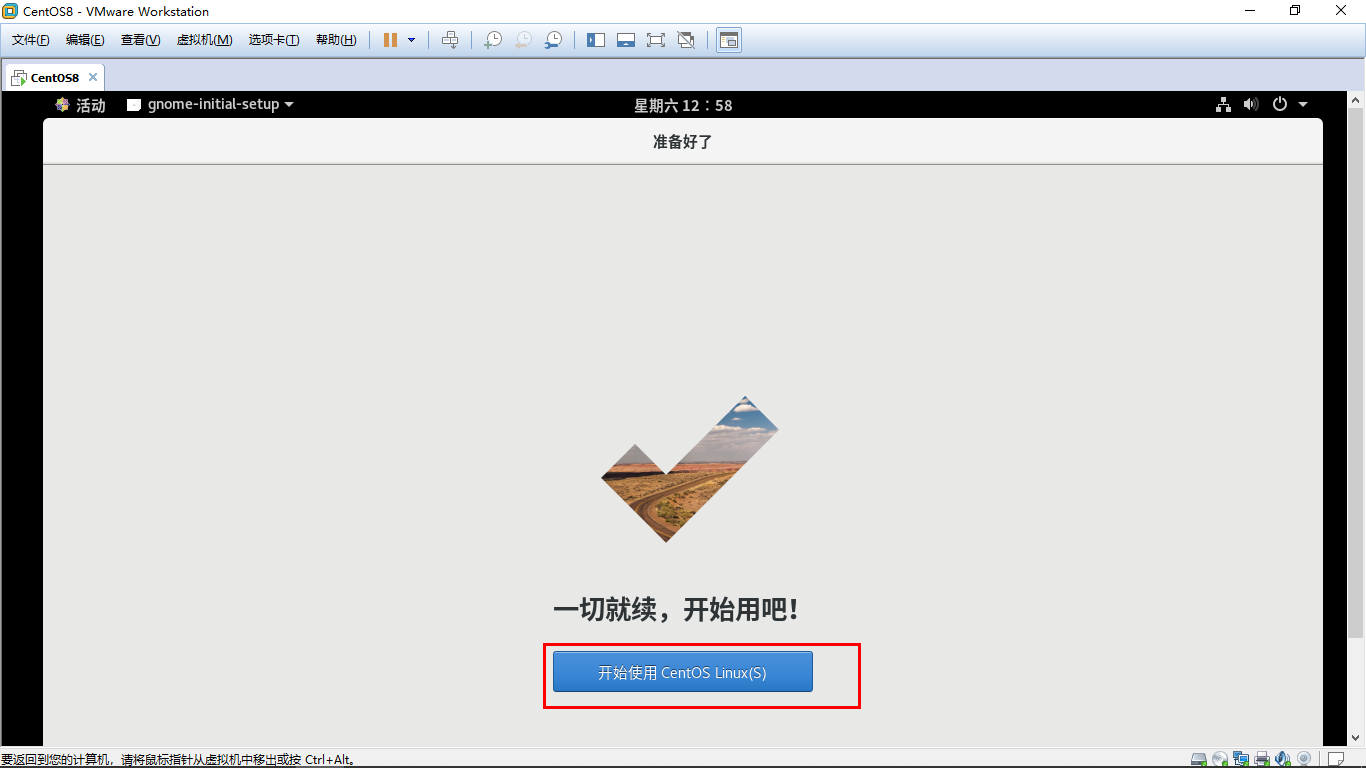Viewport: 1366px width, 768px height.
Task: Click the network adapter status icon
Action: 1241,759
